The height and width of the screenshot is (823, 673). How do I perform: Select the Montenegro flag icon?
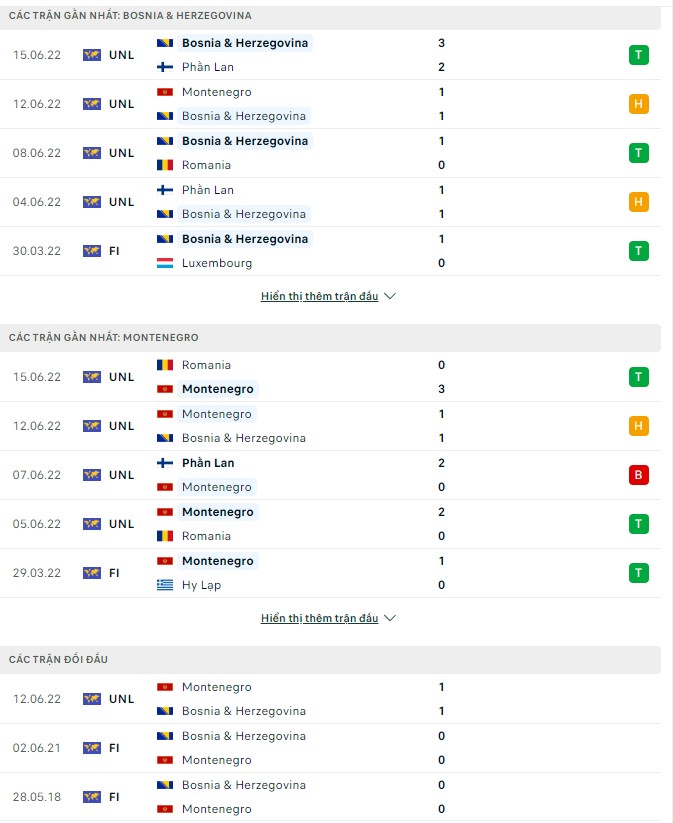click(x=167, y=91)
